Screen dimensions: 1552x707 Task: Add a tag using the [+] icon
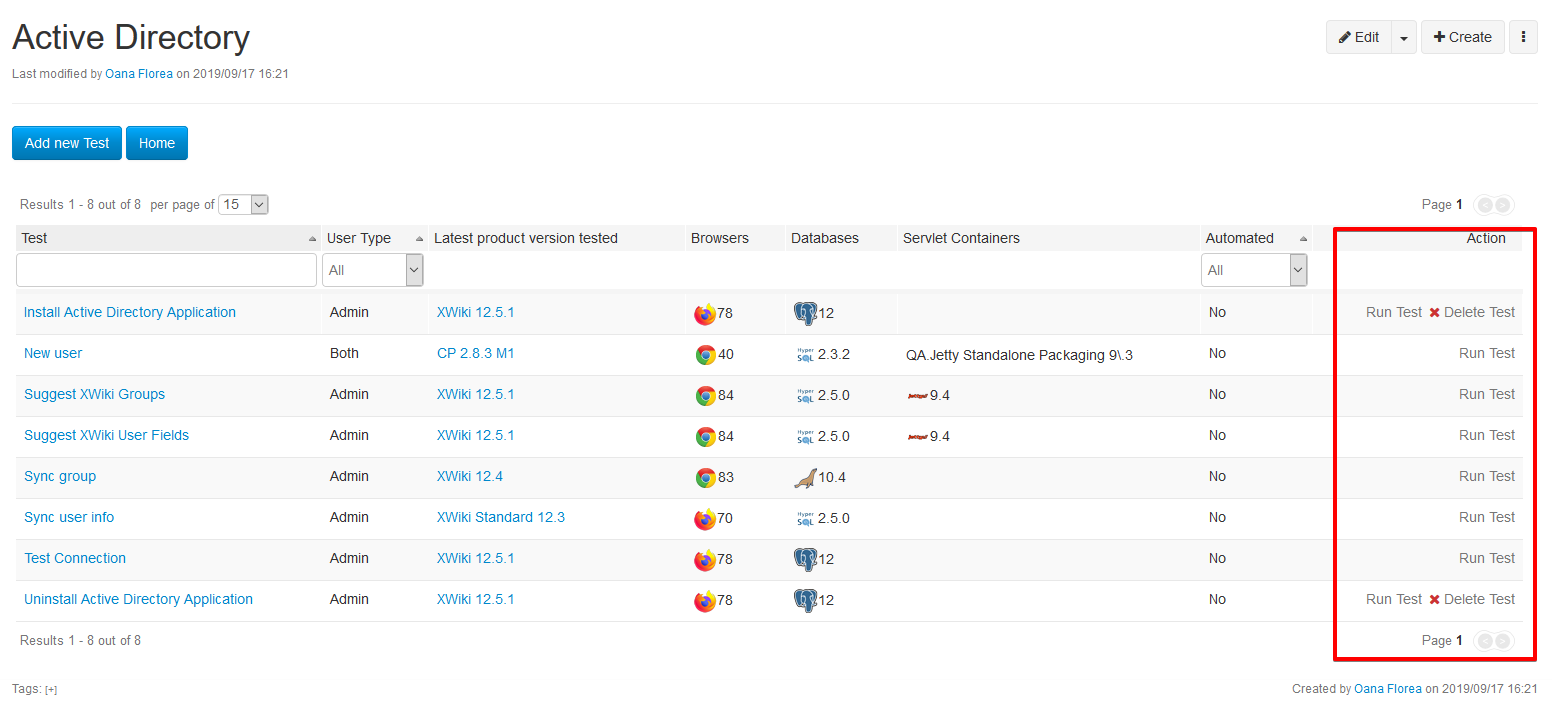click(51, 689)
